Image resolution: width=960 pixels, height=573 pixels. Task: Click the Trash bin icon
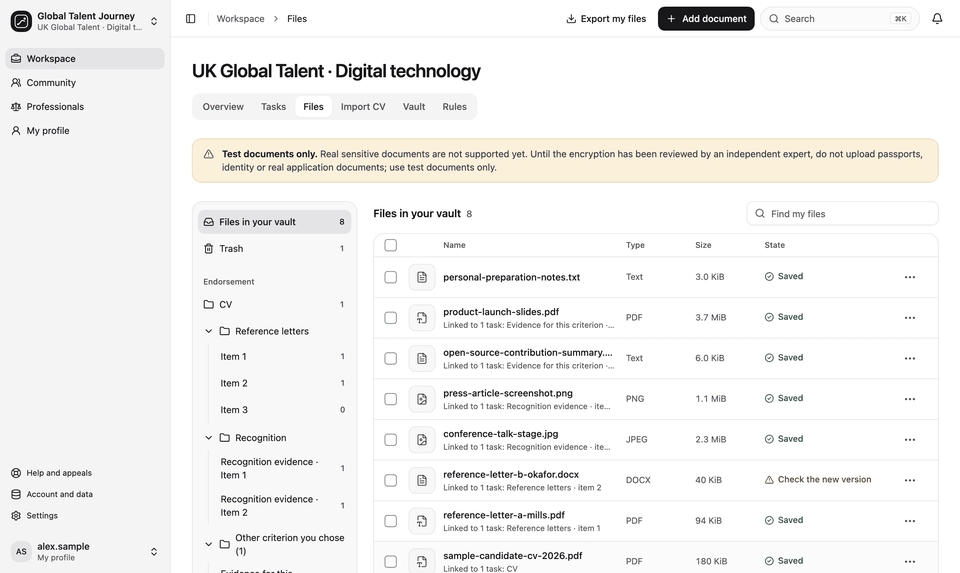click(209, 249)
